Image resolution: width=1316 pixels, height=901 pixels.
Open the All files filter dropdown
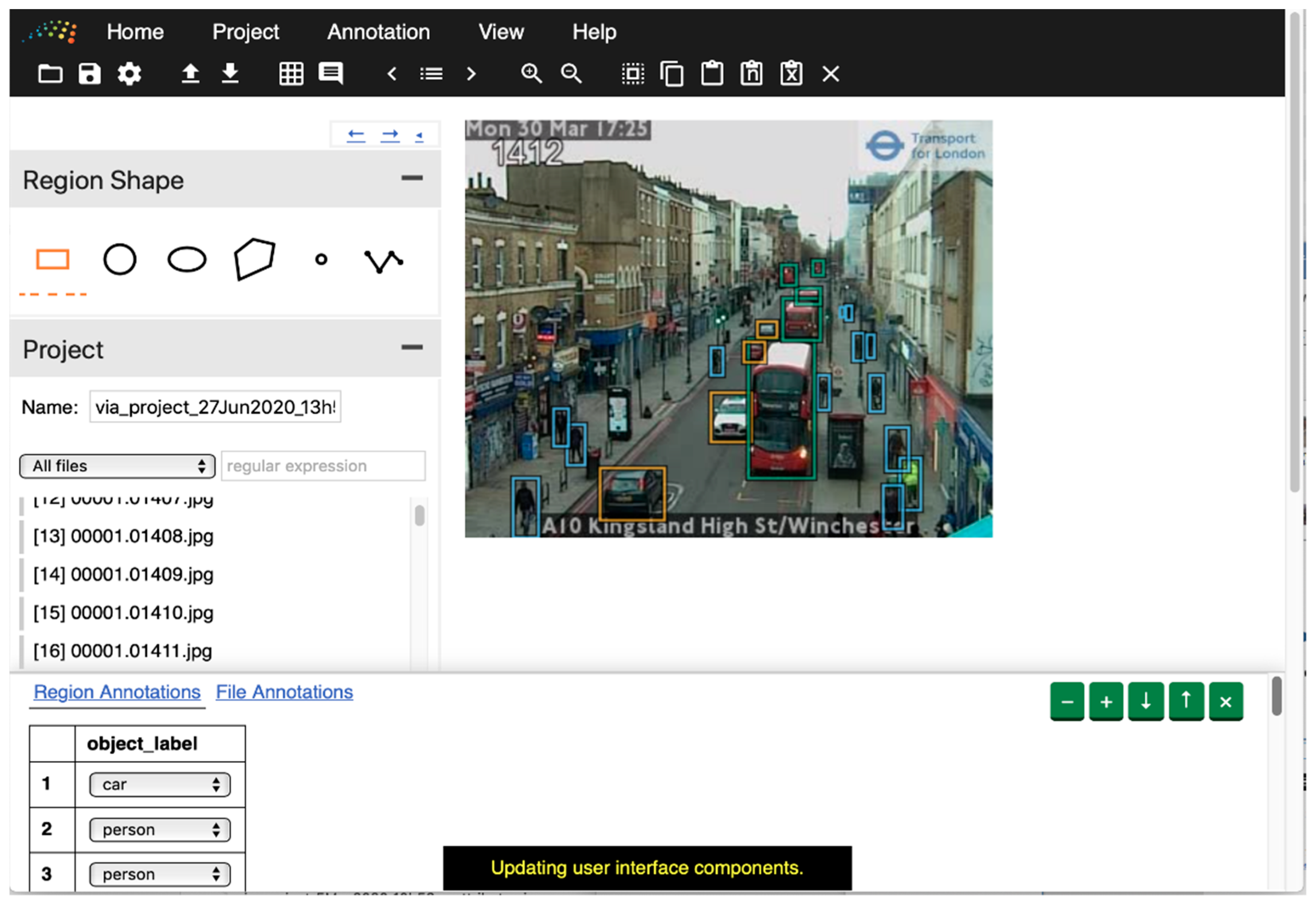pos(117,466)
